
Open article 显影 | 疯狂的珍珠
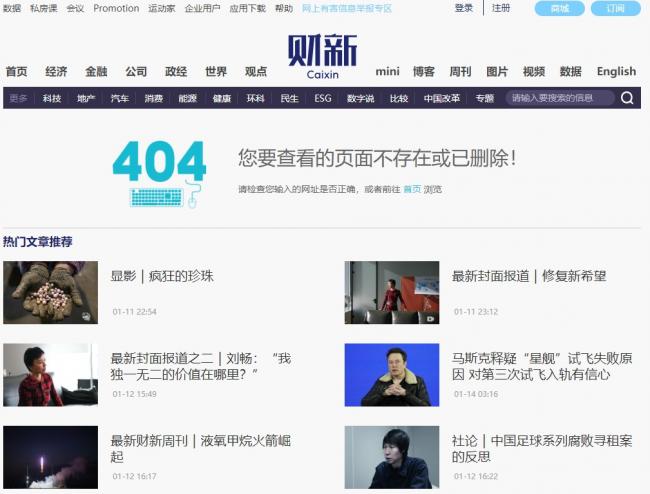[162, 276]
